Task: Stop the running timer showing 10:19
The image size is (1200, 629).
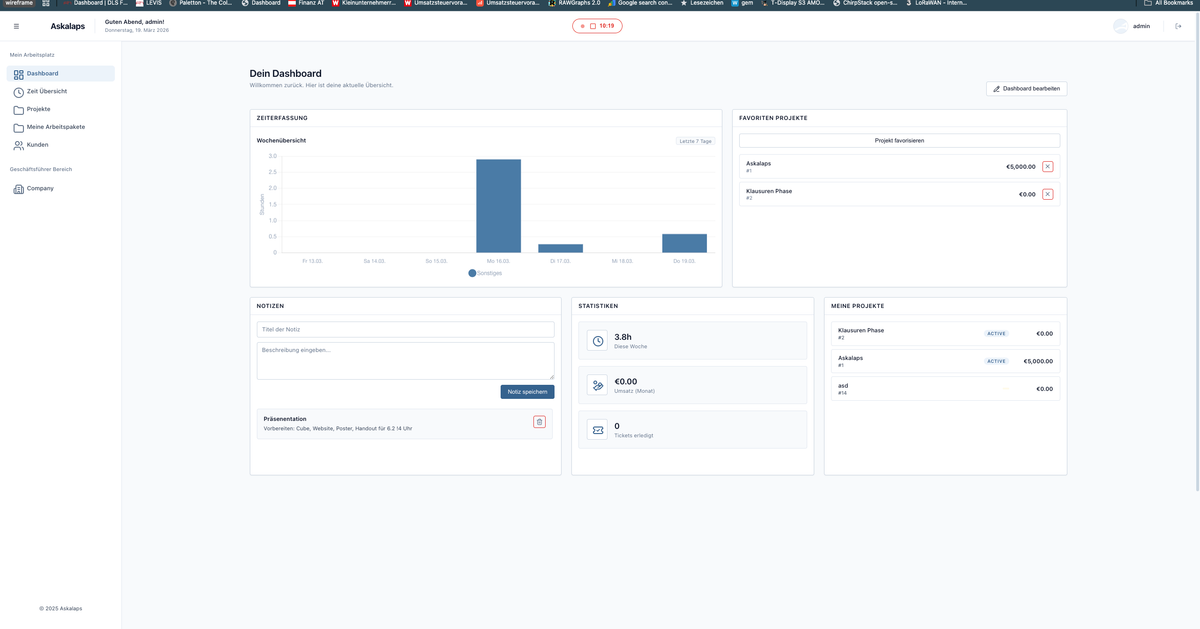Action: [592, 26]
